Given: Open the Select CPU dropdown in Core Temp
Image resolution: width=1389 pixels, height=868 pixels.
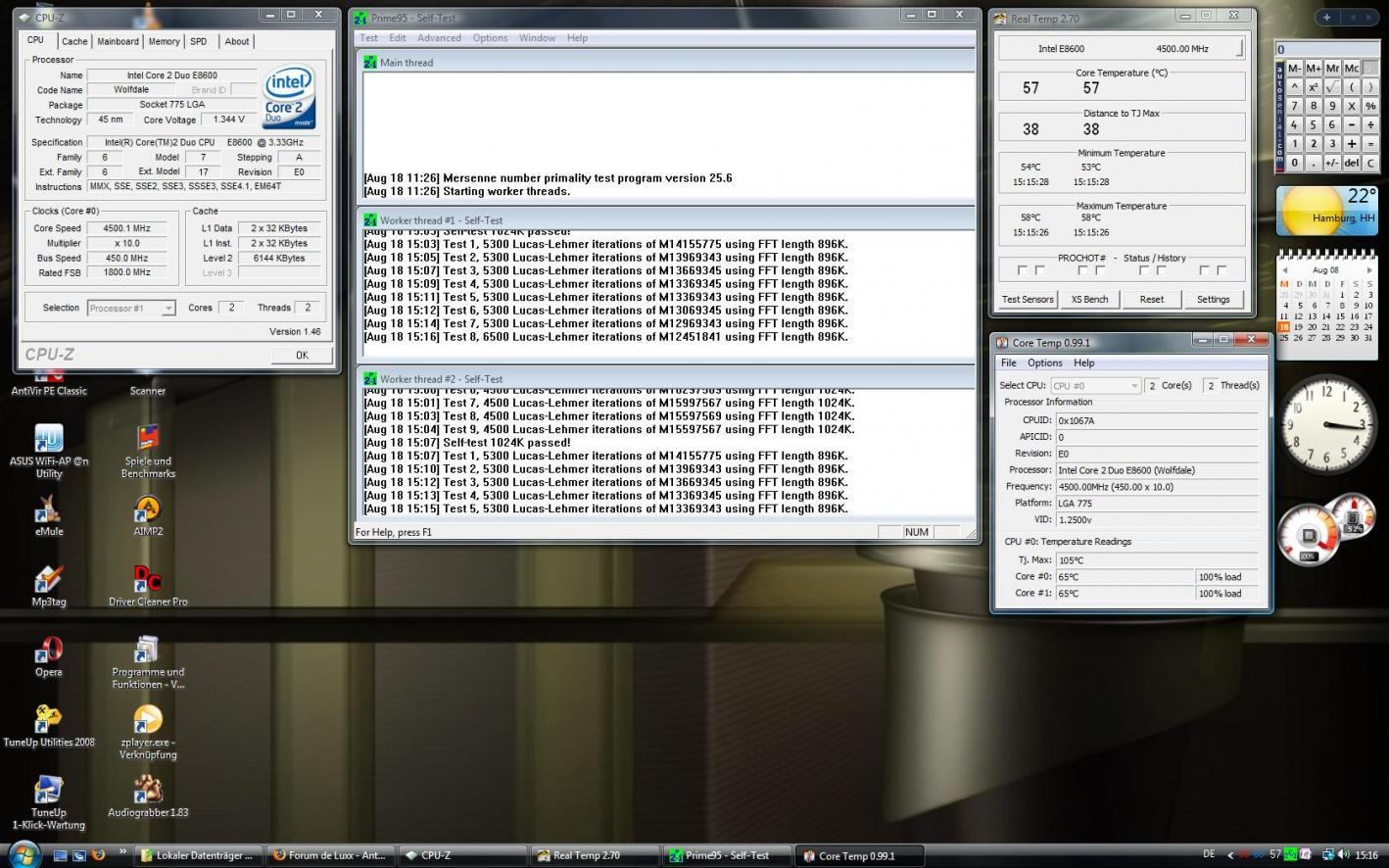Looking at the screenshot, I should point(1095,386).
